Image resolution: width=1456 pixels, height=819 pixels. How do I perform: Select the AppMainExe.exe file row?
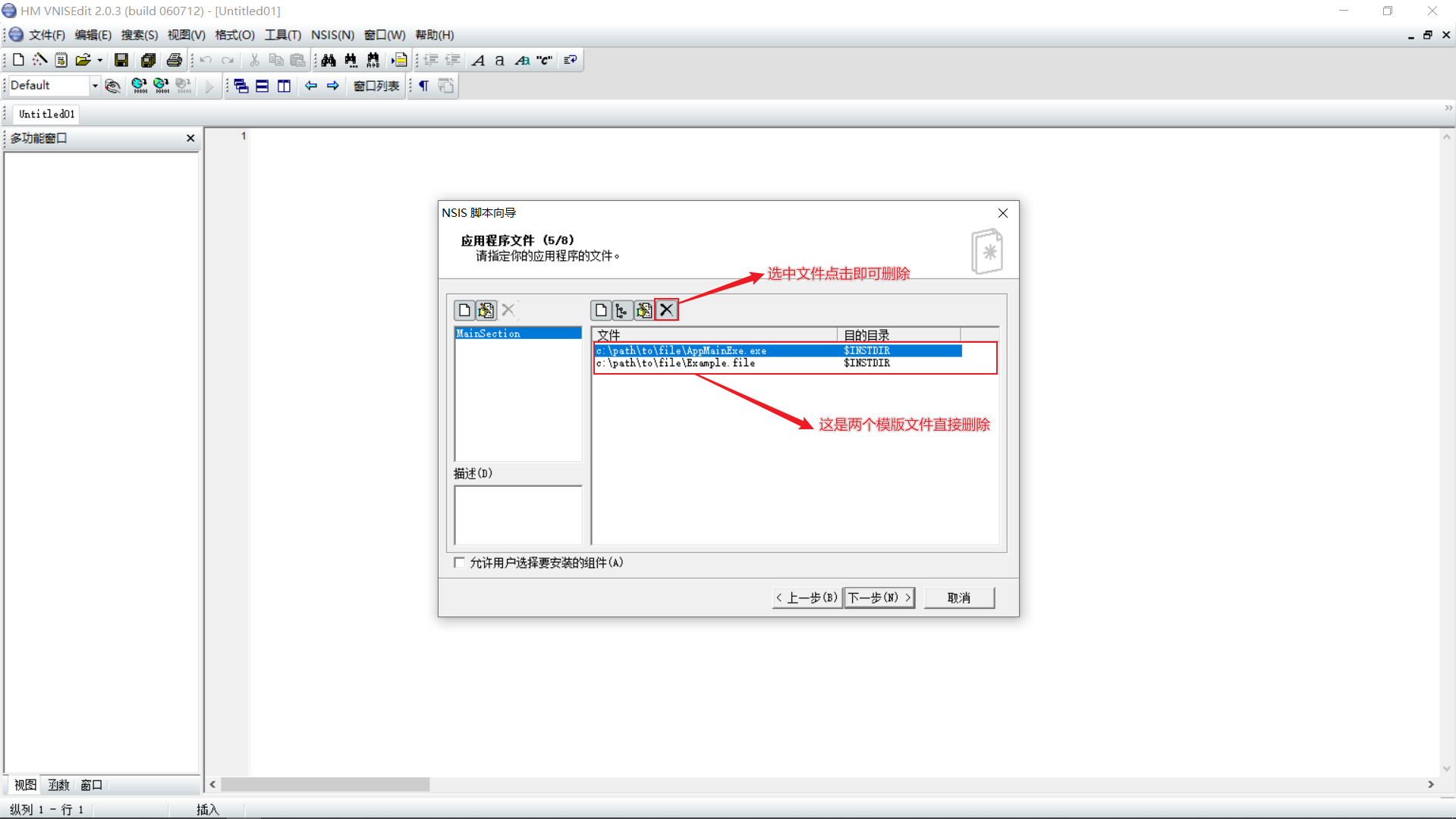[x=778, y=351]
